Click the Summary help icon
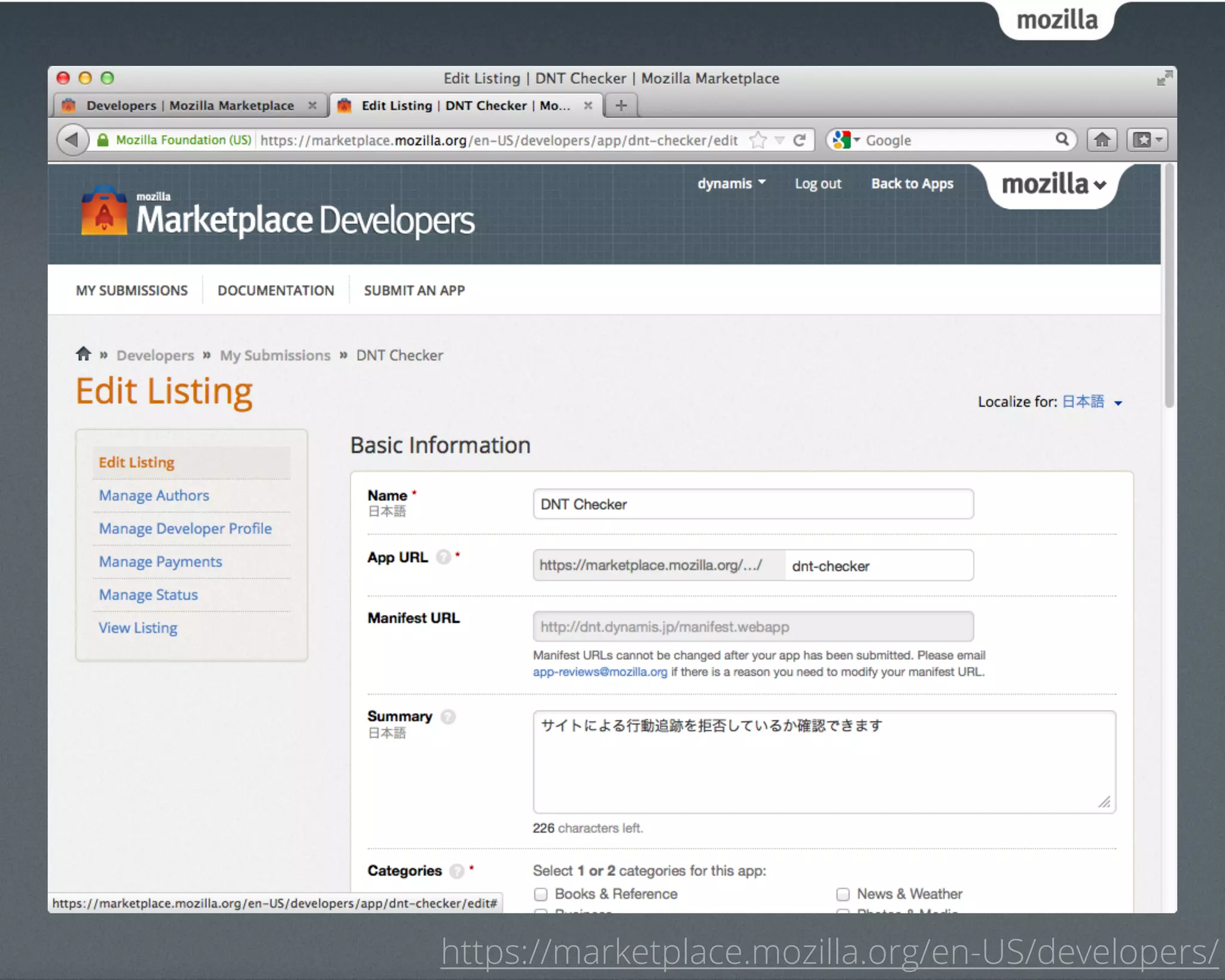The image size is (1225, 980). pos(448,716)
